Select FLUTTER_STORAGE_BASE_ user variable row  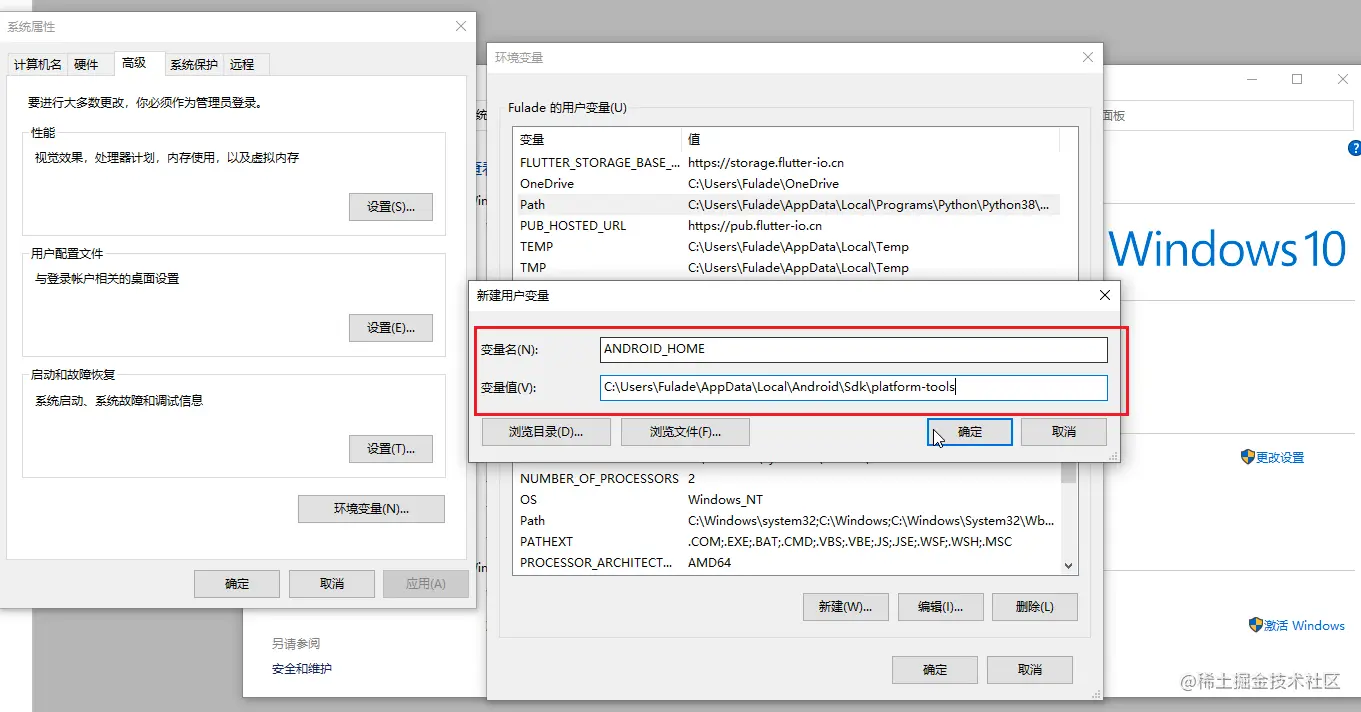(x=786, y=162)
